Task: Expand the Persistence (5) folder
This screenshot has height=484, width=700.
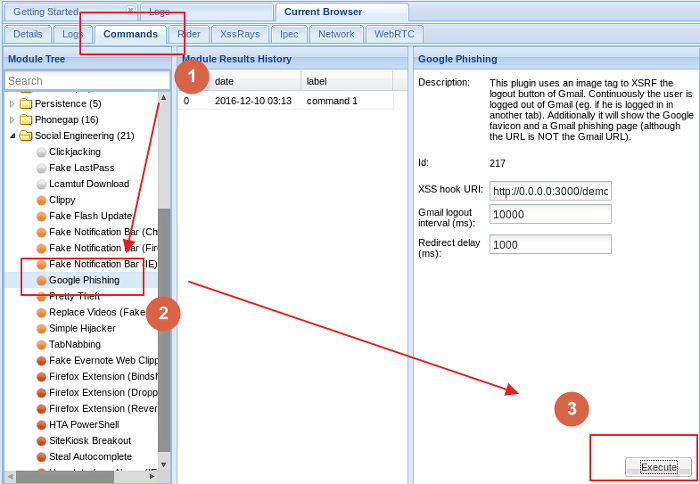Action: pos(12,104)
